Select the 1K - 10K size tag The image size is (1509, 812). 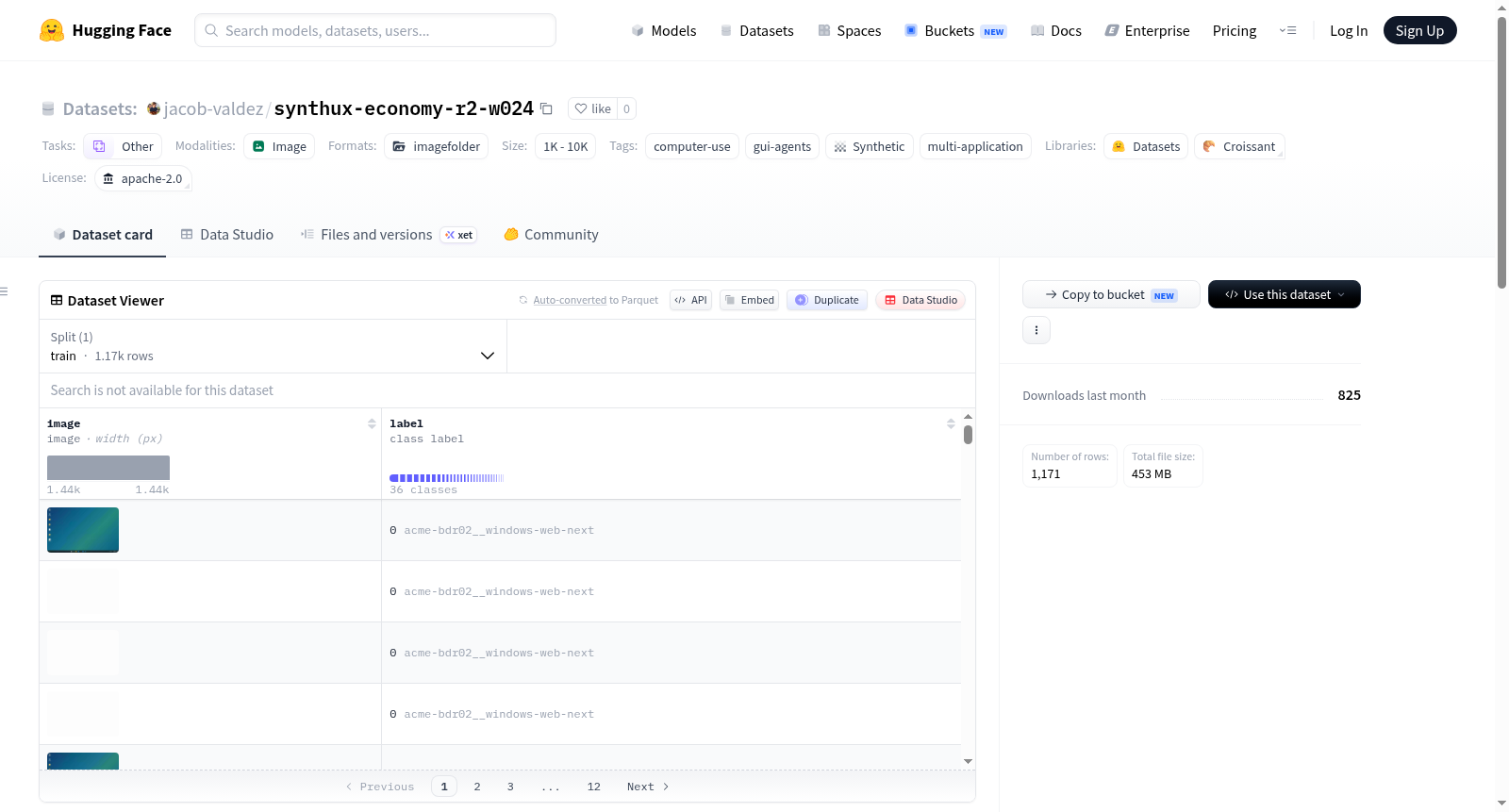tap(566, 146)
